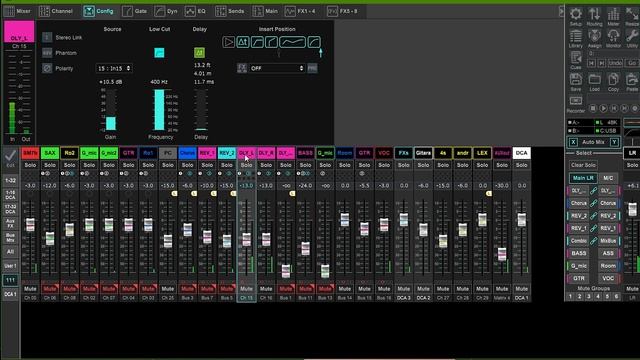Toggle Solo on the FXs DCA strip
Viewport: 640px width, 360px height.
[404, 165]
